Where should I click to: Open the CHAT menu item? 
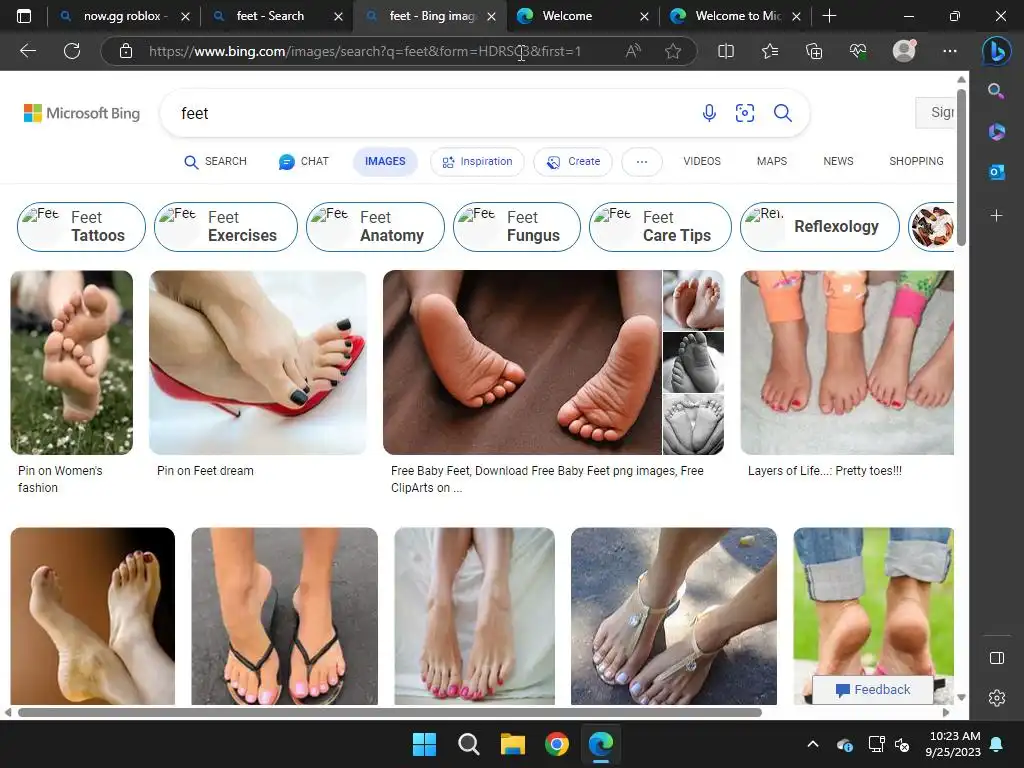point(304,161)
